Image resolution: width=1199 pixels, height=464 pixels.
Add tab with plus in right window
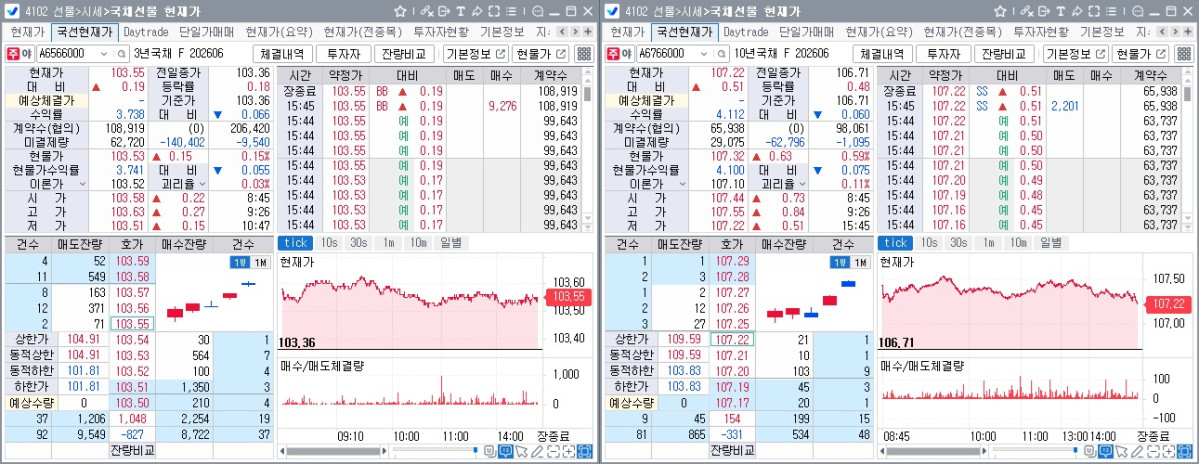point(1188,32)
